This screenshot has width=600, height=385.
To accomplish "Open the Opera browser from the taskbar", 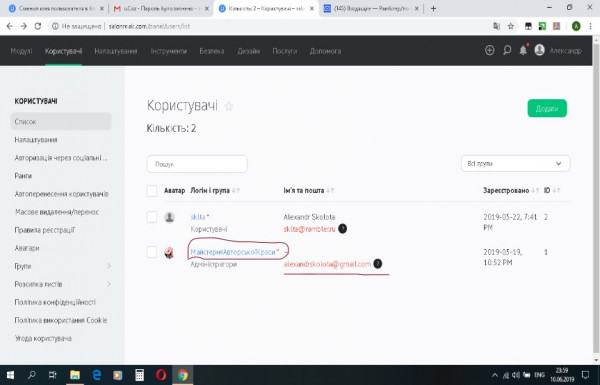I will (161, 375).
